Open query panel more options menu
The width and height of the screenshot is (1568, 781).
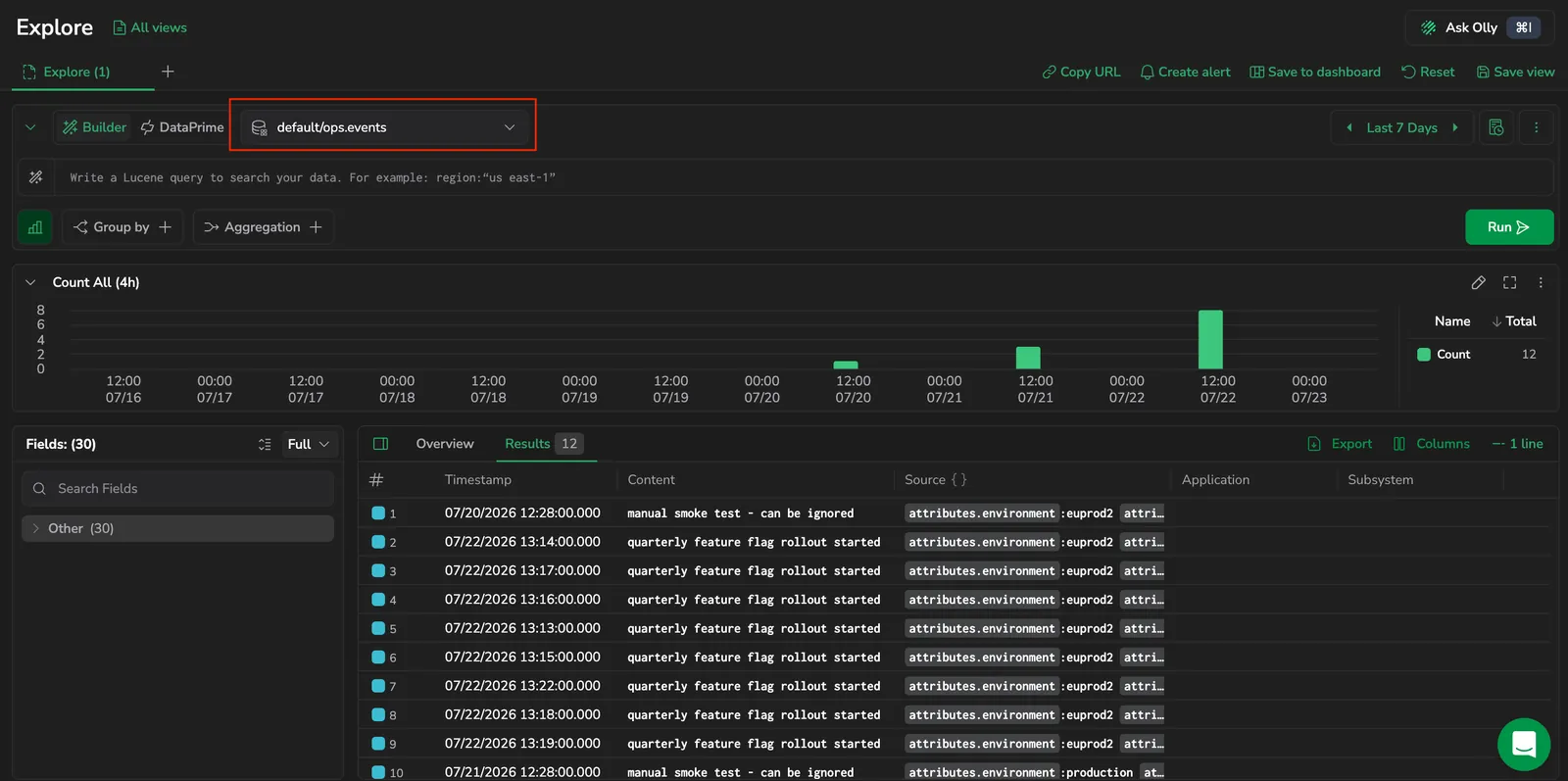click(1536, 127)
